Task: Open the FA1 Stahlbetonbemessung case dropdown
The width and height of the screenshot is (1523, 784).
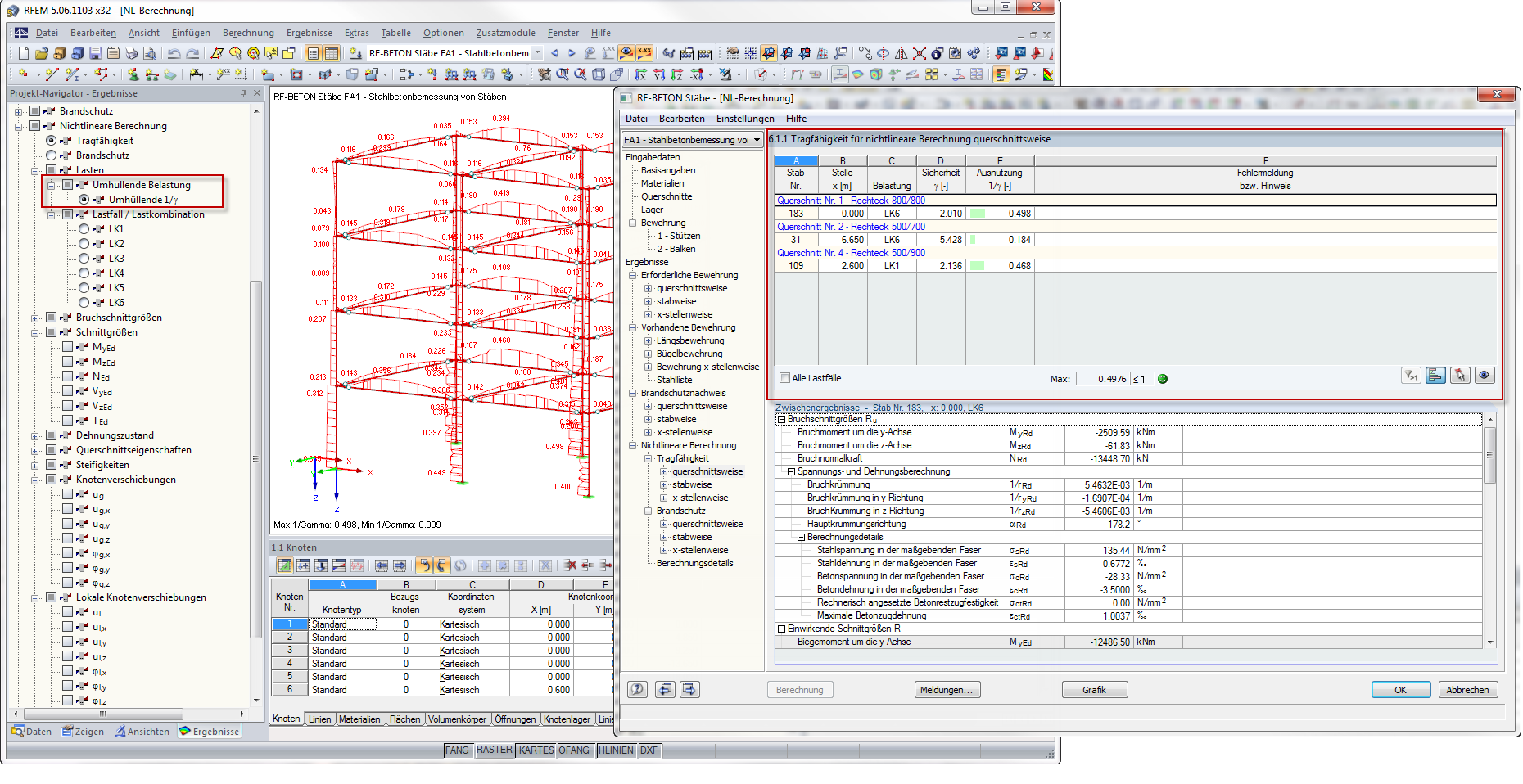Action: point(757,140)
